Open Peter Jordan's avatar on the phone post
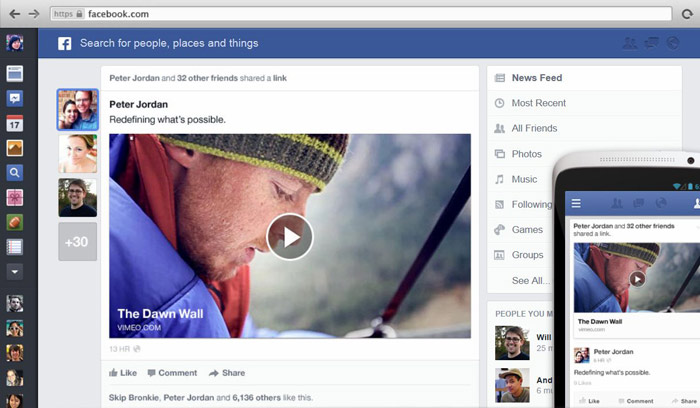This screenshot has height=408, width=700. click(582, 355)
